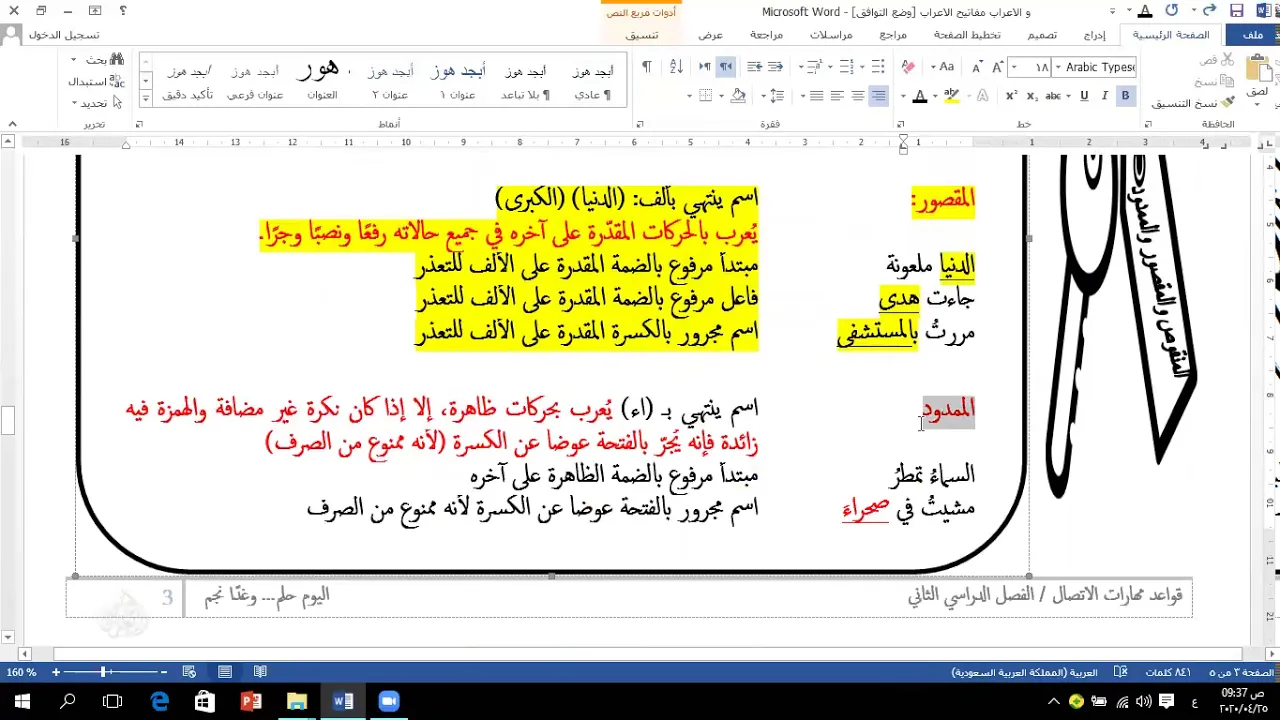Screen dimensions: 1280x720
Task: Click Sign in (تسجيل الدخول)
Action: (64, 35)
